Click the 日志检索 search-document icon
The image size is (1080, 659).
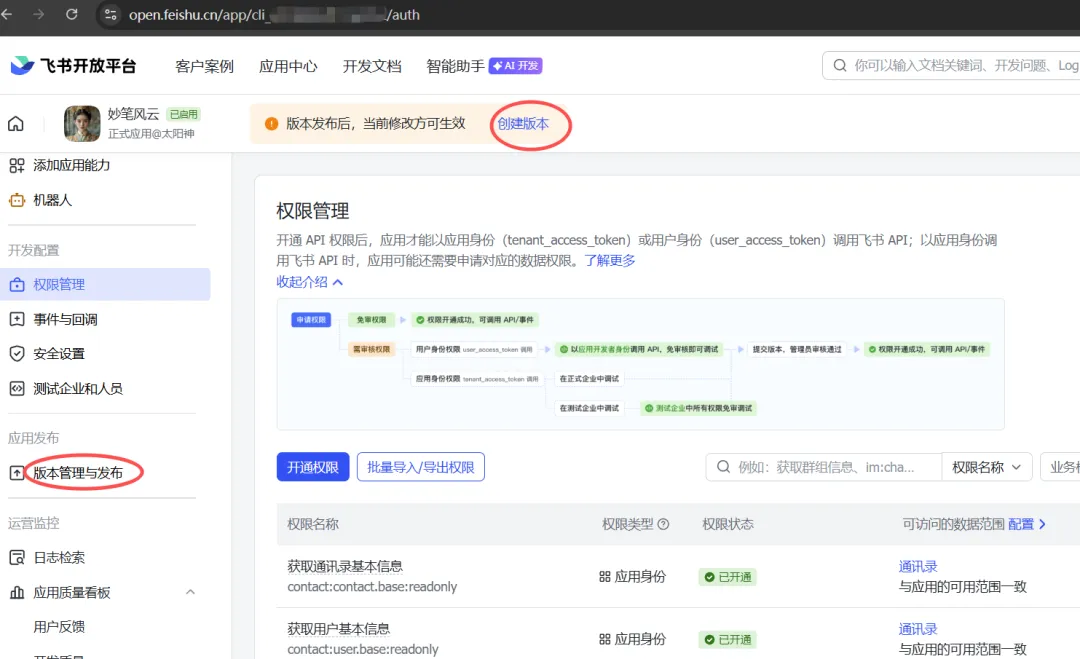tap(17, 558)
